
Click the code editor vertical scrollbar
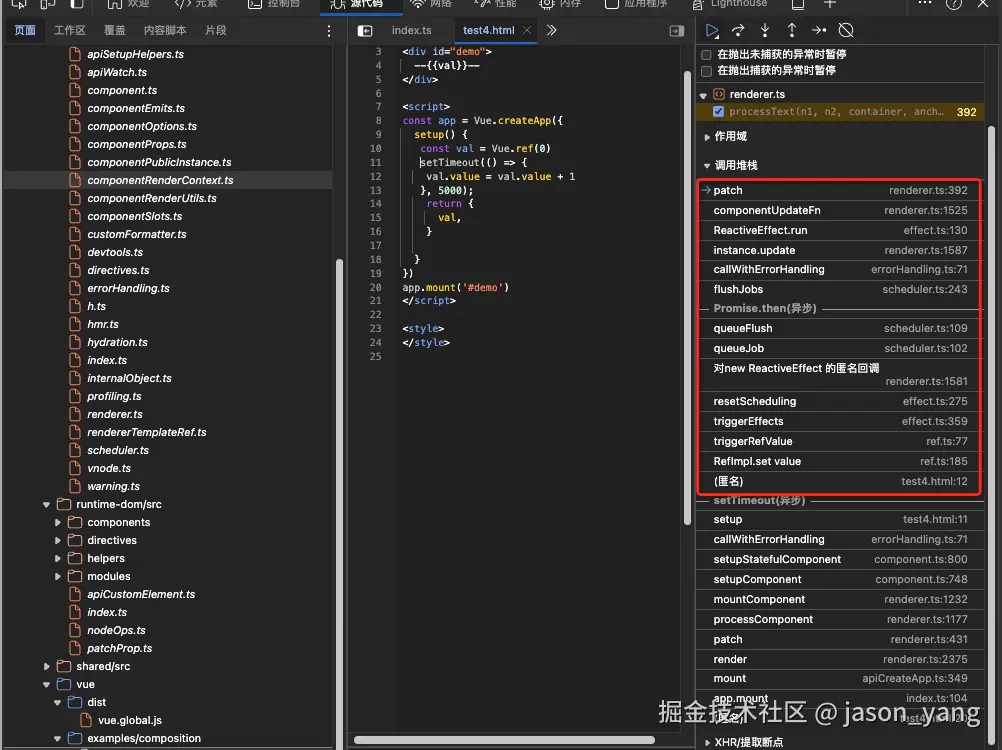point(688,297)
